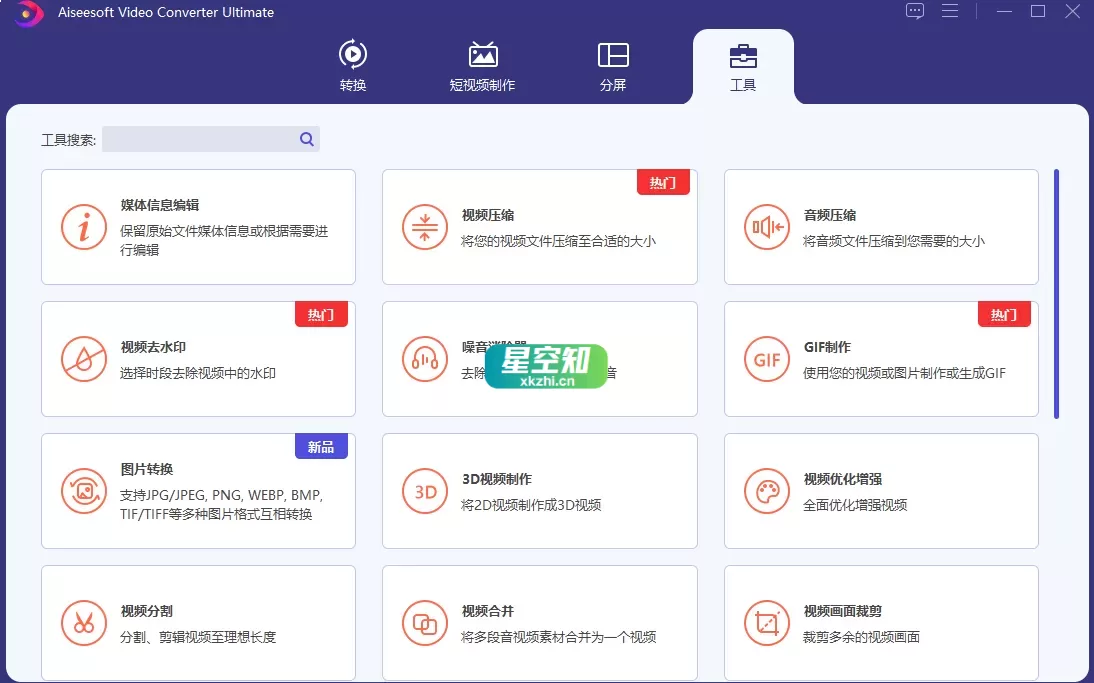The height and width of the screenshot is (683, 1094).
Task: Select the 3D视频制作 tool icon
Action: click(x=424, y=491)
